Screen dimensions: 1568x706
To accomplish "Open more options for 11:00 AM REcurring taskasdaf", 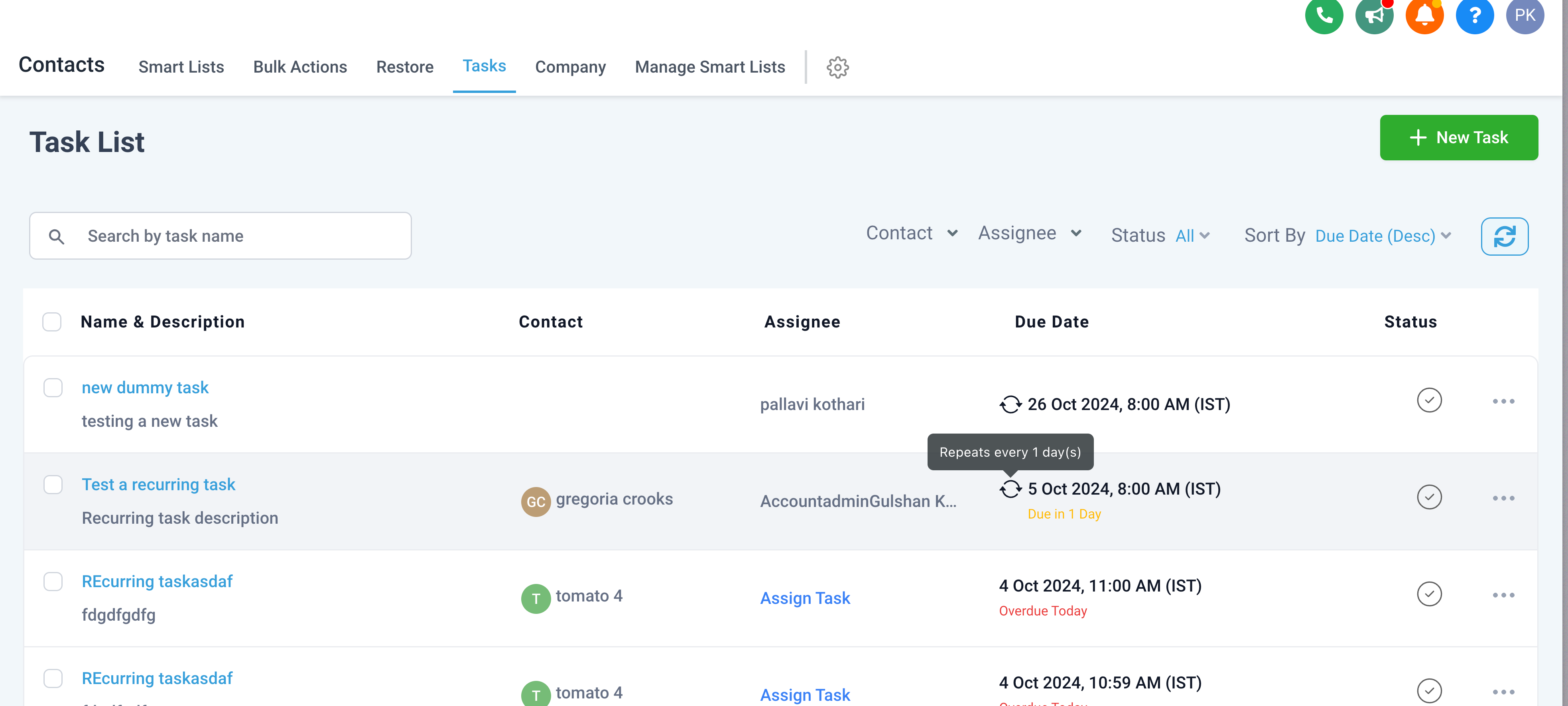I will pos(1503,595).
